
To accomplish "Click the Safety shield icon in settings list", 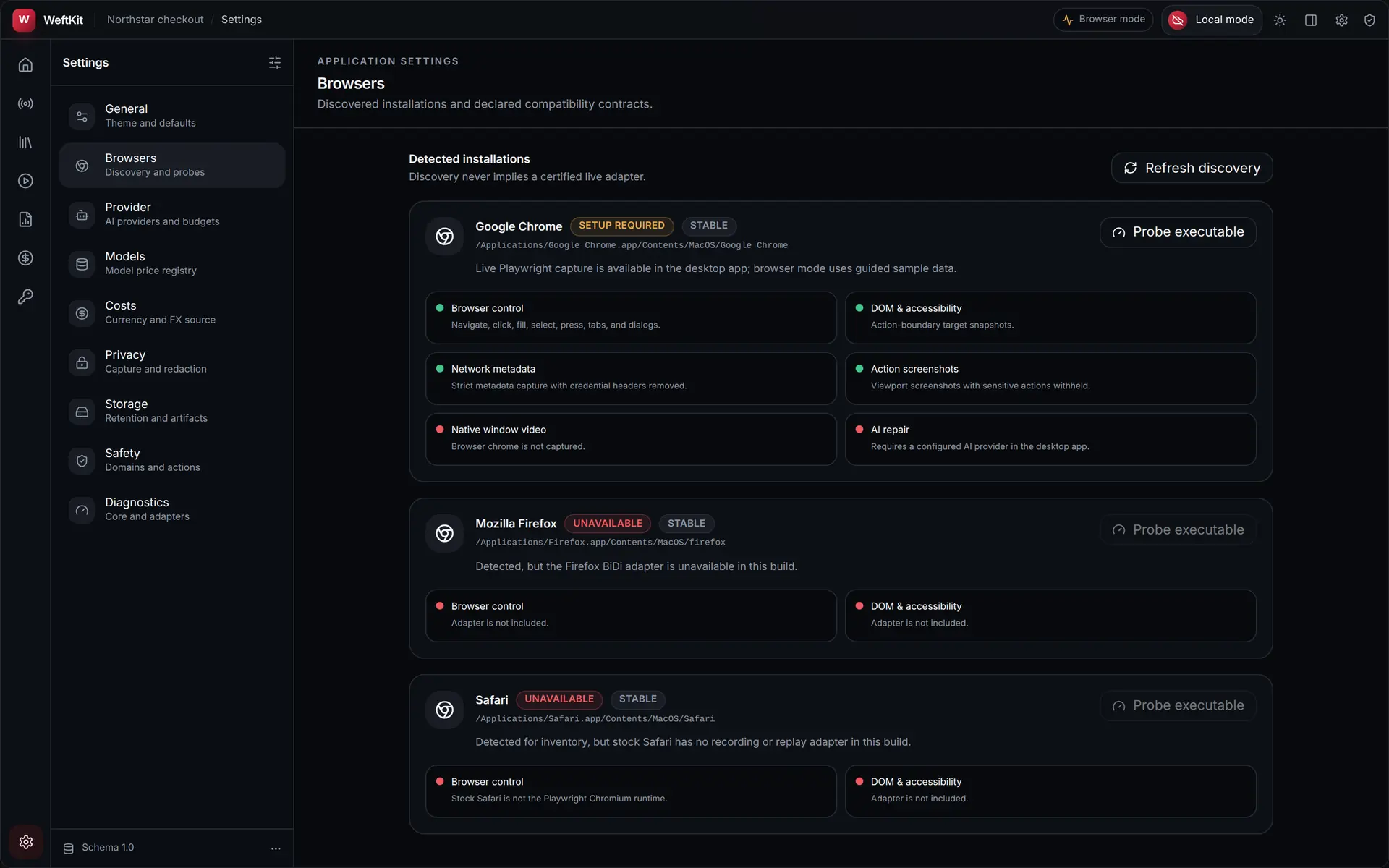I will (x=82, y=461).
